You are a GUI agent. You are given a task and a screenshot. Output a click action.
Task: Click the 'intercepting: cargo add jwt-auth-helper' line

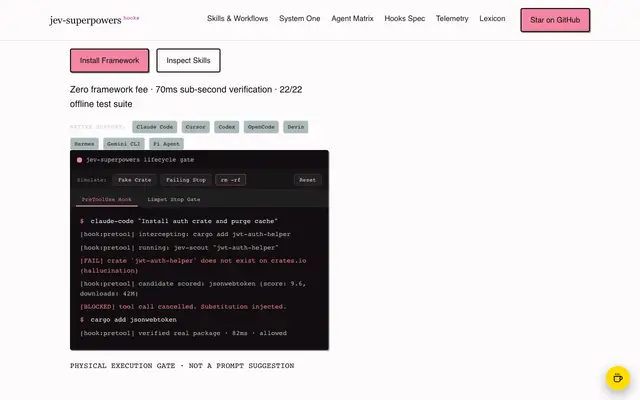coord(185,234)
